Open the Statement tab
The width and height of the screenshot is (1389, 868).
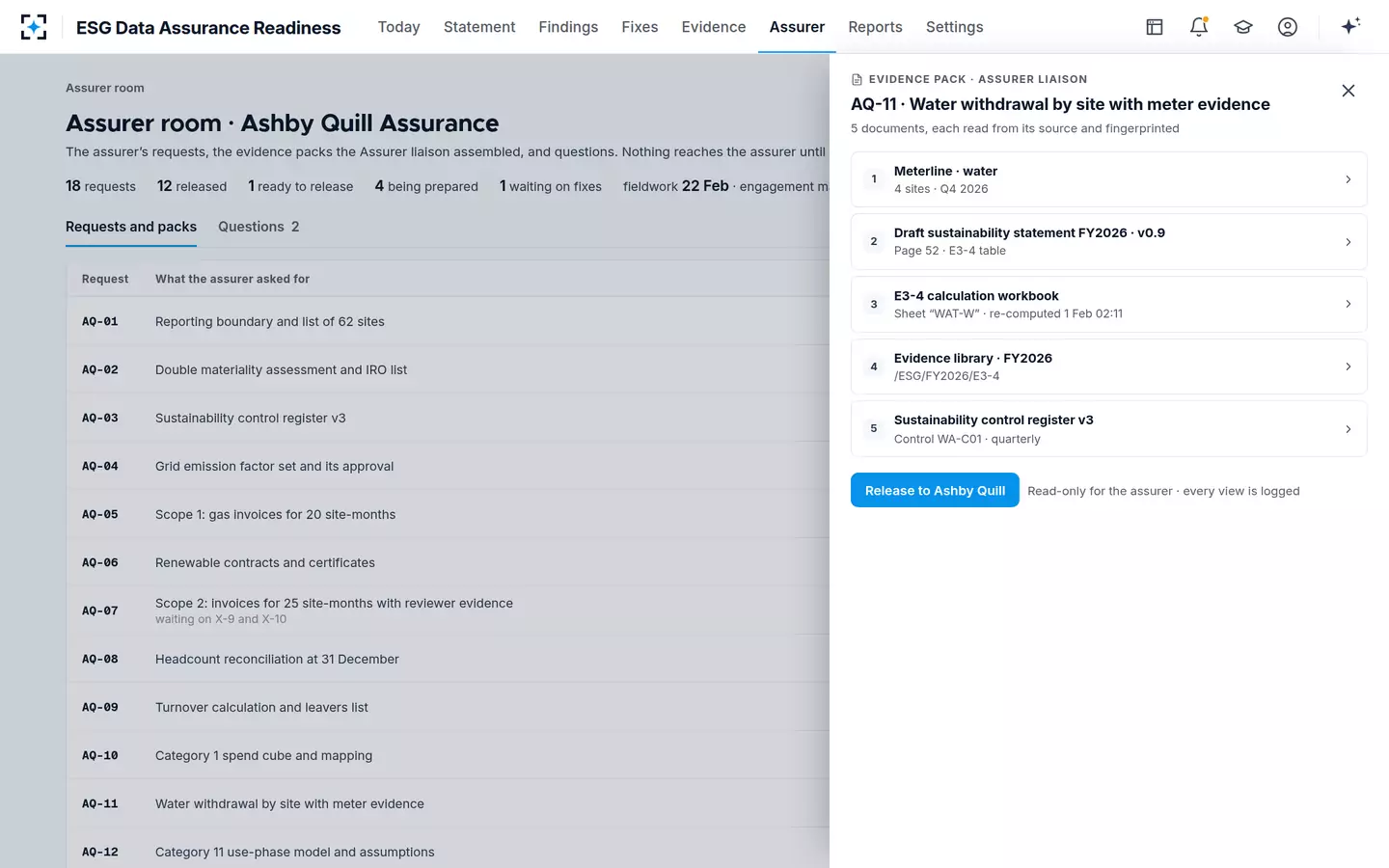point(479,27)
